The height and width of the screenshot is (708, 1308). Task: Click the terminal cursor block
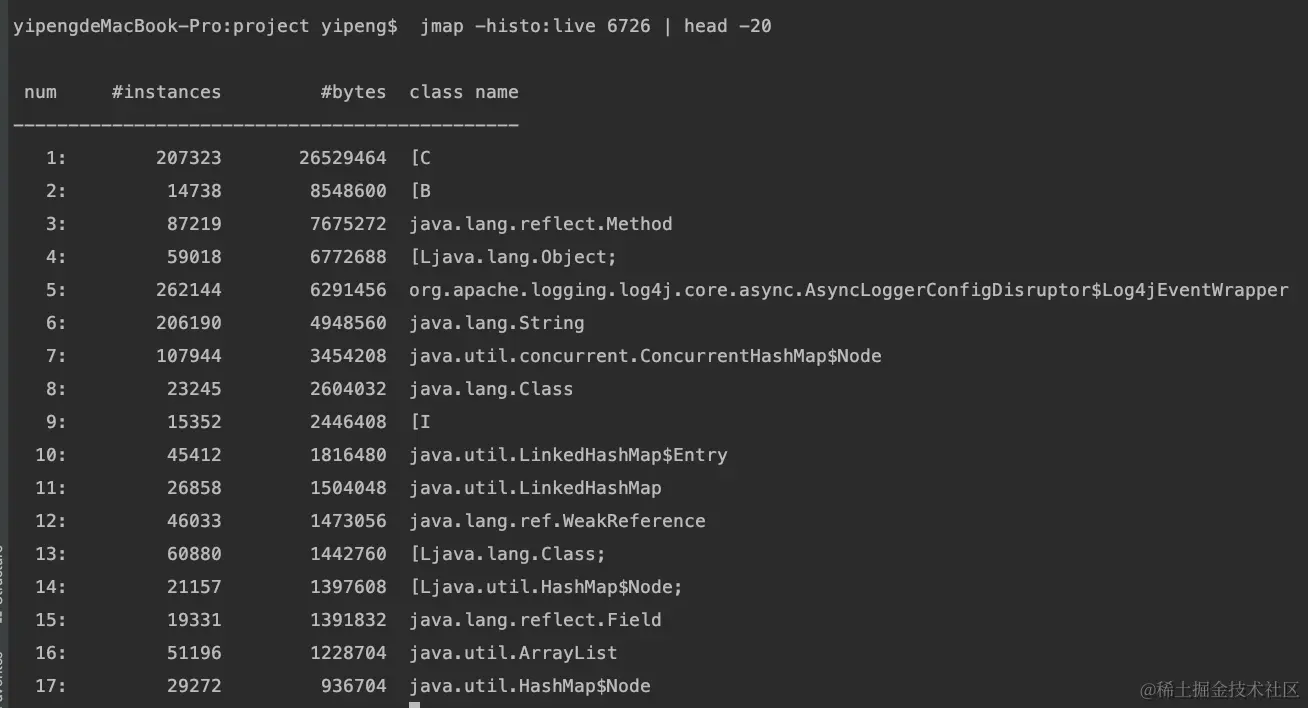coord(414,704)
